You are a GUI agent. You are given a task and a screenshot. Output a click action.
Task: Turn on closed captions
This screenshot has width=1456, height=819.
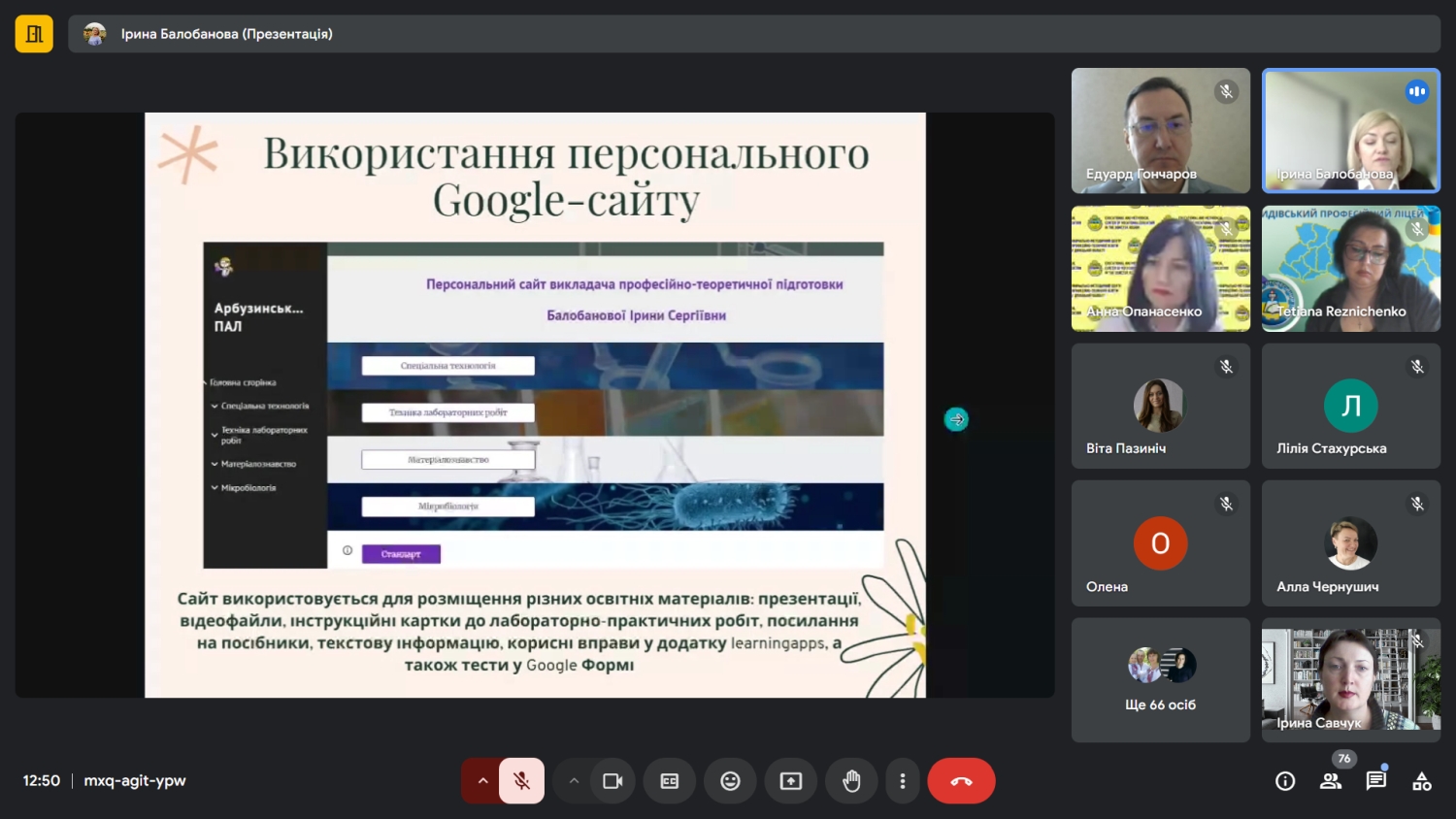coord(670,781)
